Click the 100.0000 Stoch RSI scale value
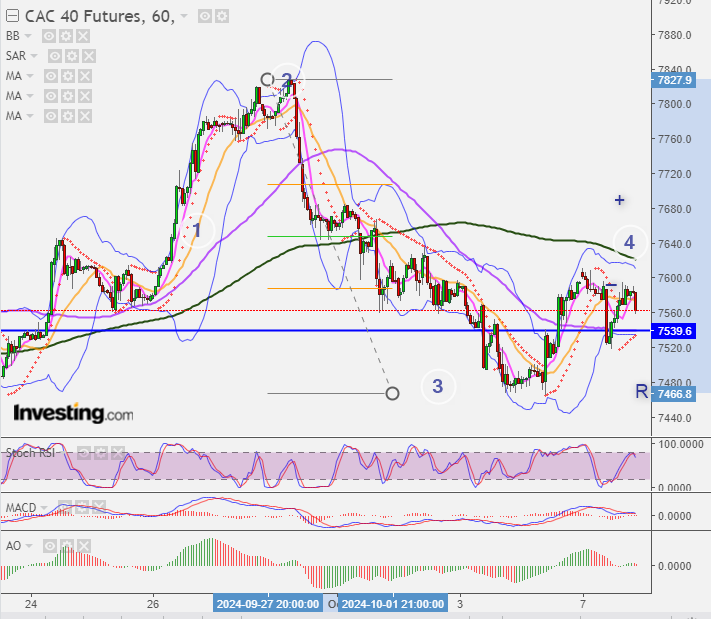The height and width of the screenshot is (619, 711). [x=681, y=444]
